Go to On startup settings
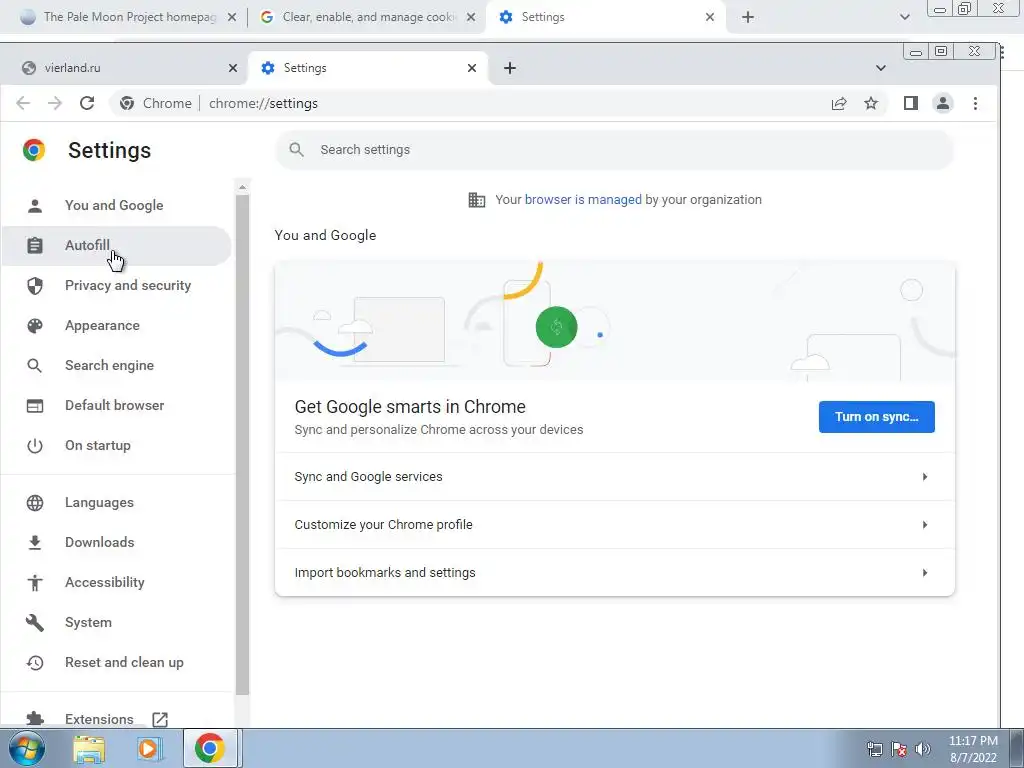This screenshot has width=1024, height=768. [x=116, y=445]
